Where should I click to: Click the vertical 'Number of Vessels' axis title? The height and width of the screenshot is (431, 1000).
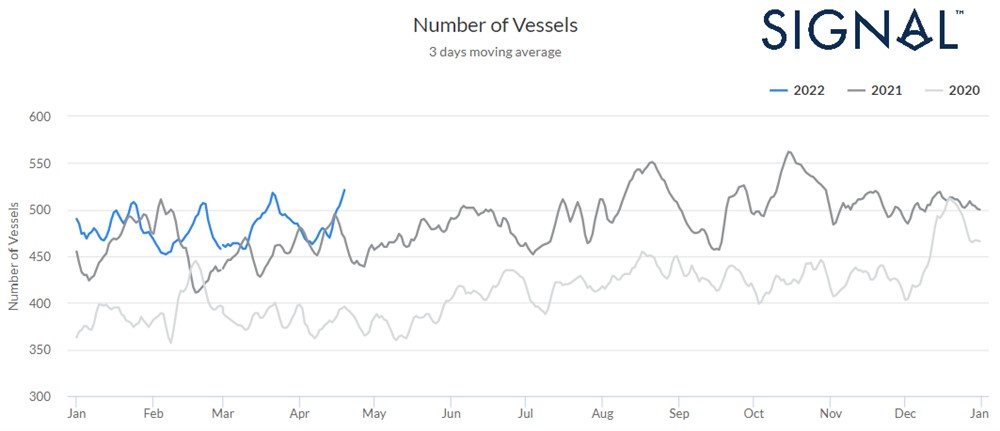pos(14,256)
